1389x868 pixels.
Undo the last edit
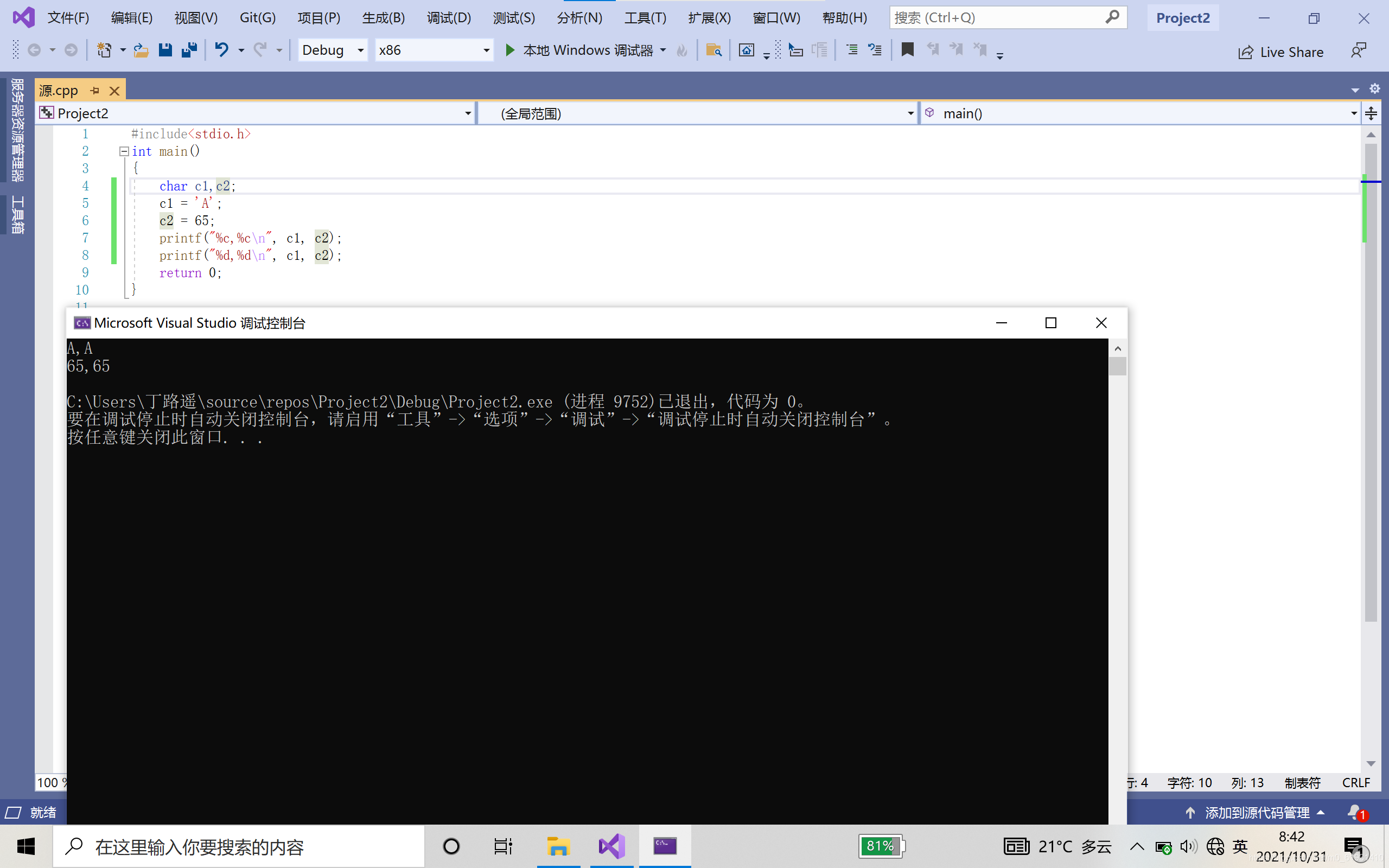tap(221, 50)
